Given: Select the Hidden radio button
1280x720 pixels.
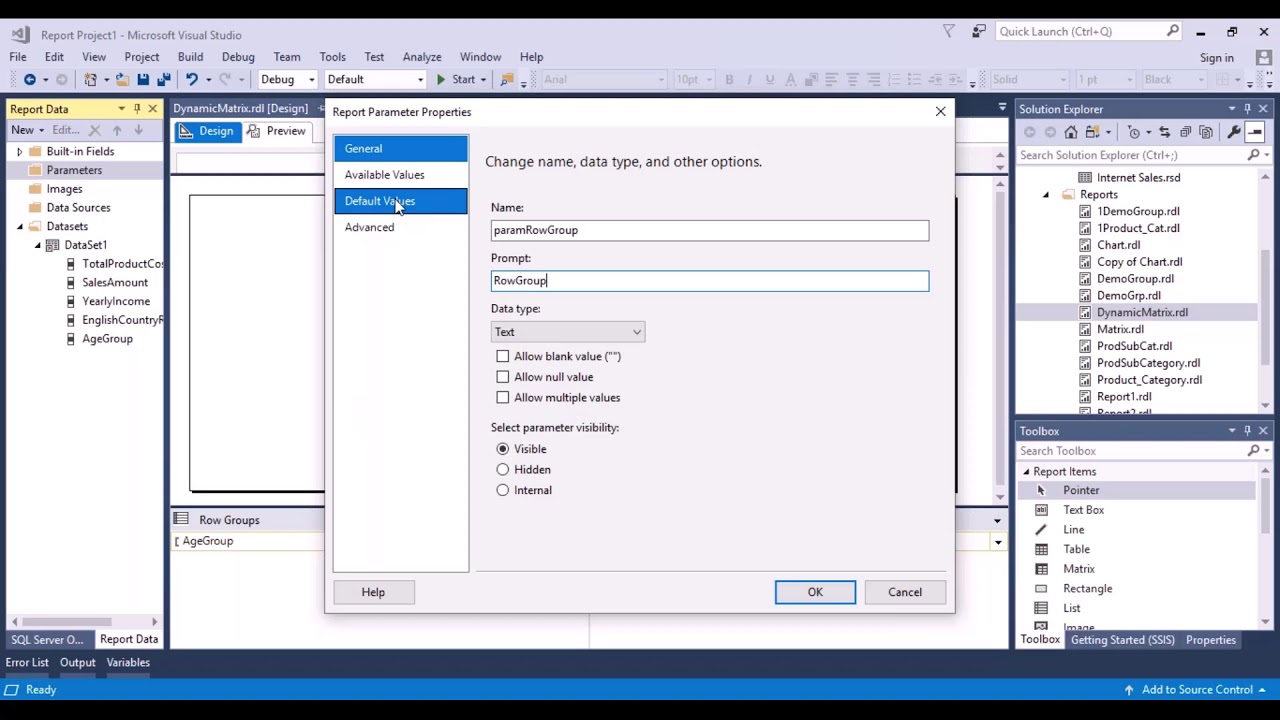Looking at the screenshot, I should pos(503,470).
